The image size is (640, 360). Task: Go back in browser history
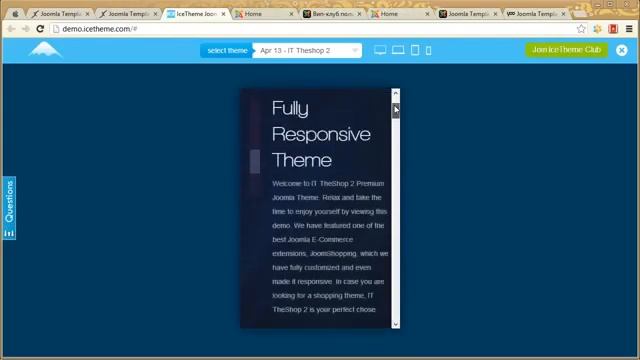(11, 29)
